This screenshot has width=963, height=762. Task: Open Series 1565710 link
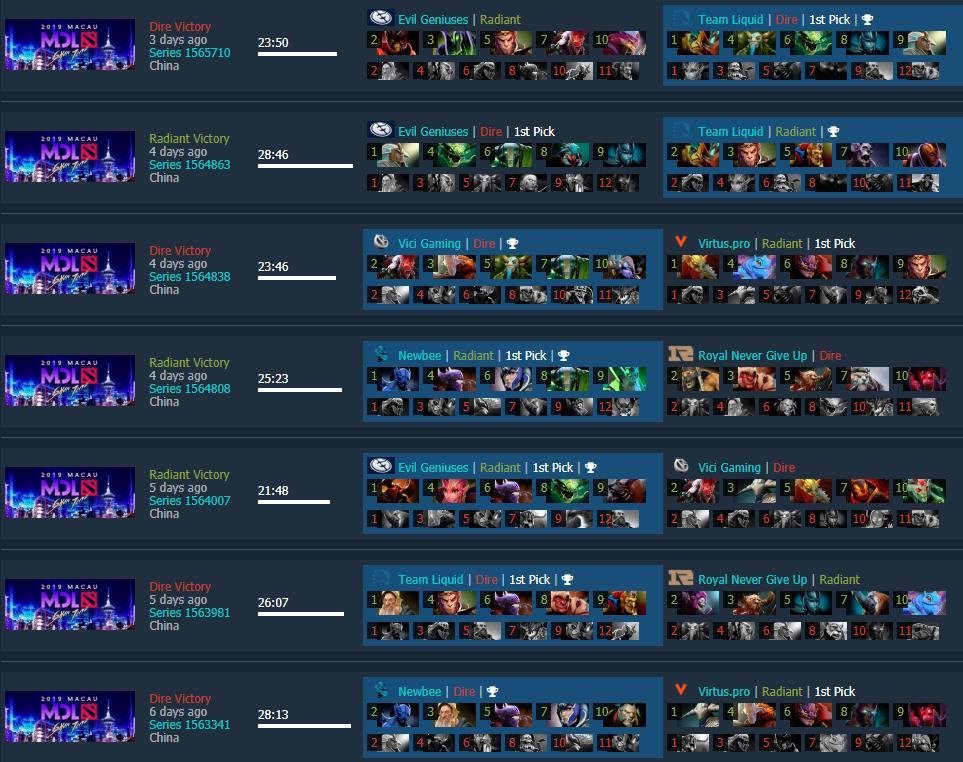tap(190, 53)
